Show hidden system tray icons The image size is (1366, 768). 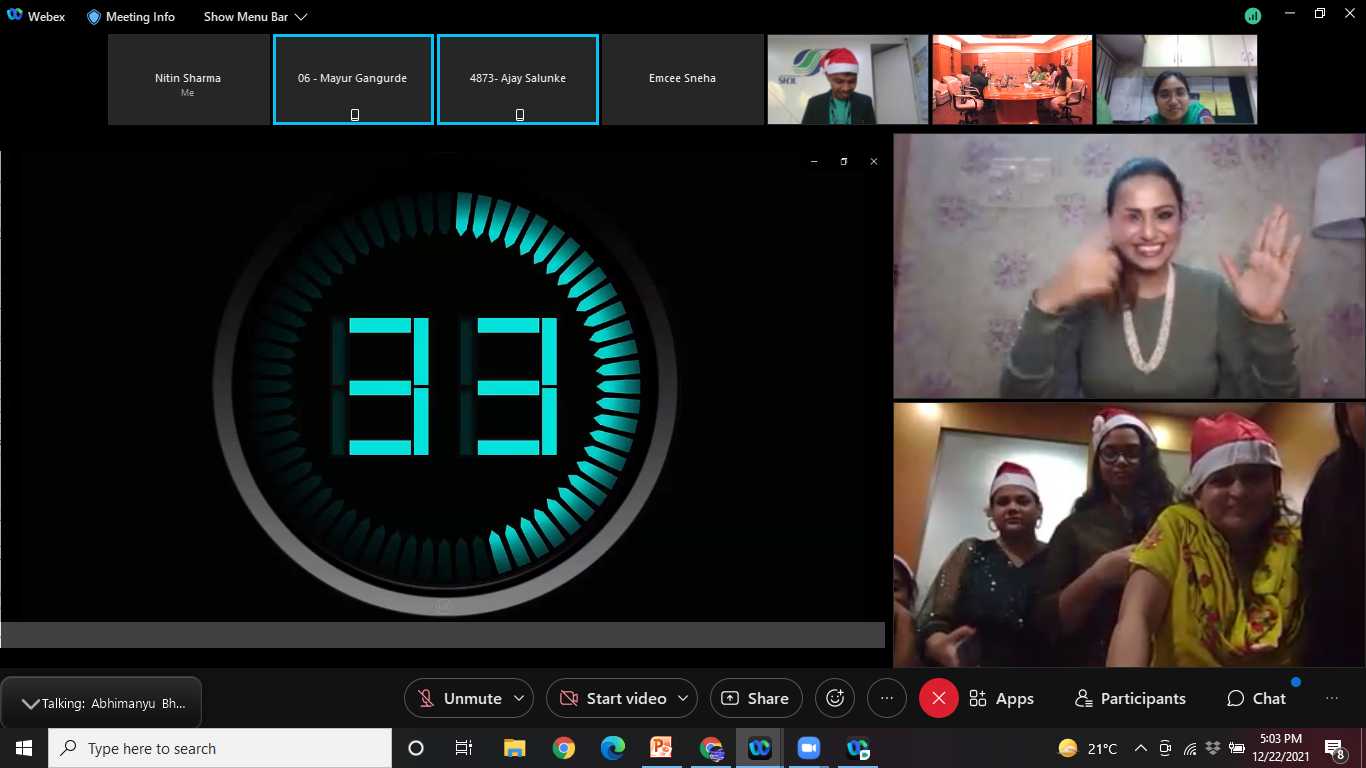pyautogui.click(x=1140, y=748)
